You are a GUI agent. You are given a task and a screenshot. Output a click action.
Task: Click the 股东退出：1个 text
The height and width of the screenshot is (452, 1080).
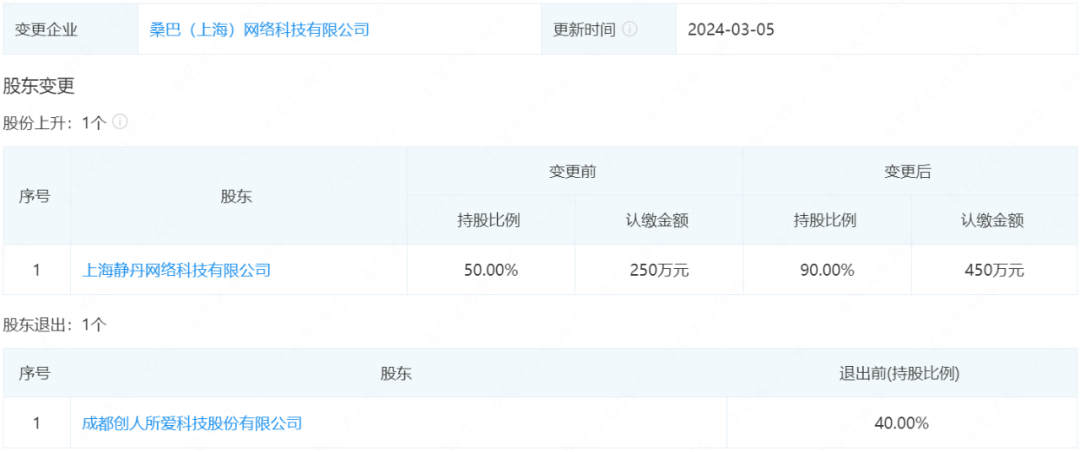pos(54,325)
